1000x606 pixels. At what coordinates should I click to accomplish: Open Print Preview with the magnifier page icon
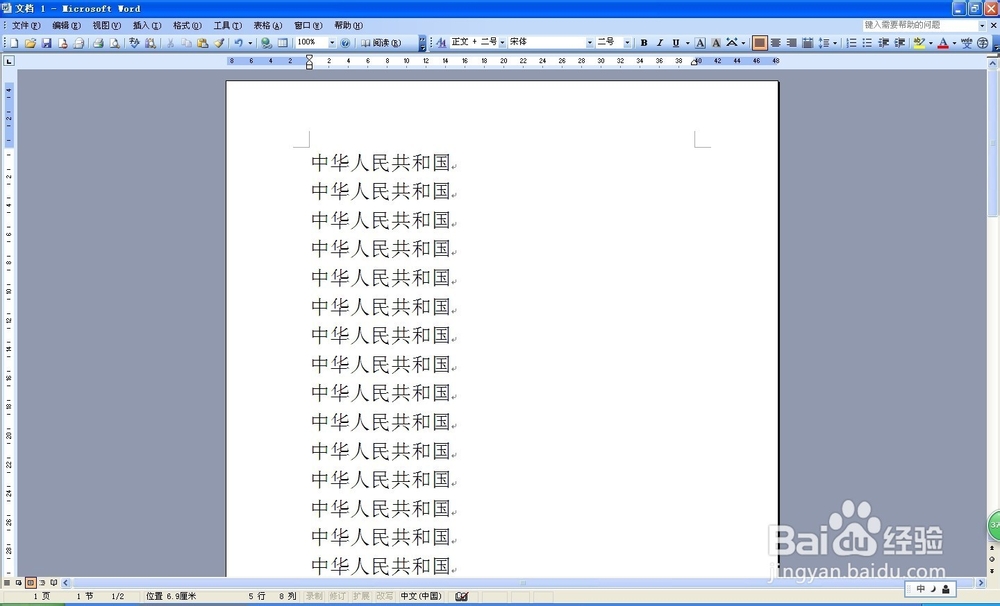tap(114, 43)
